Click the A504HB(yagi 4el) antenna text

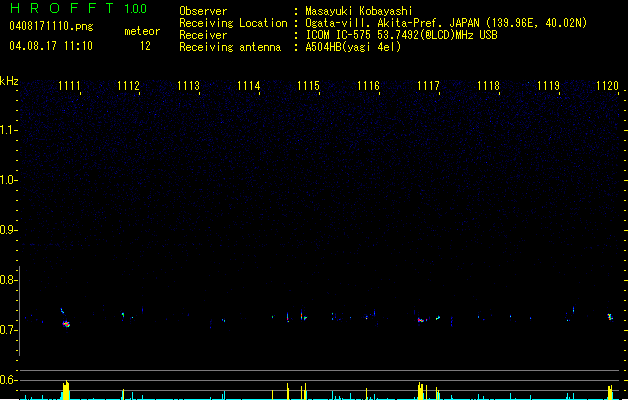coord(353,47)
